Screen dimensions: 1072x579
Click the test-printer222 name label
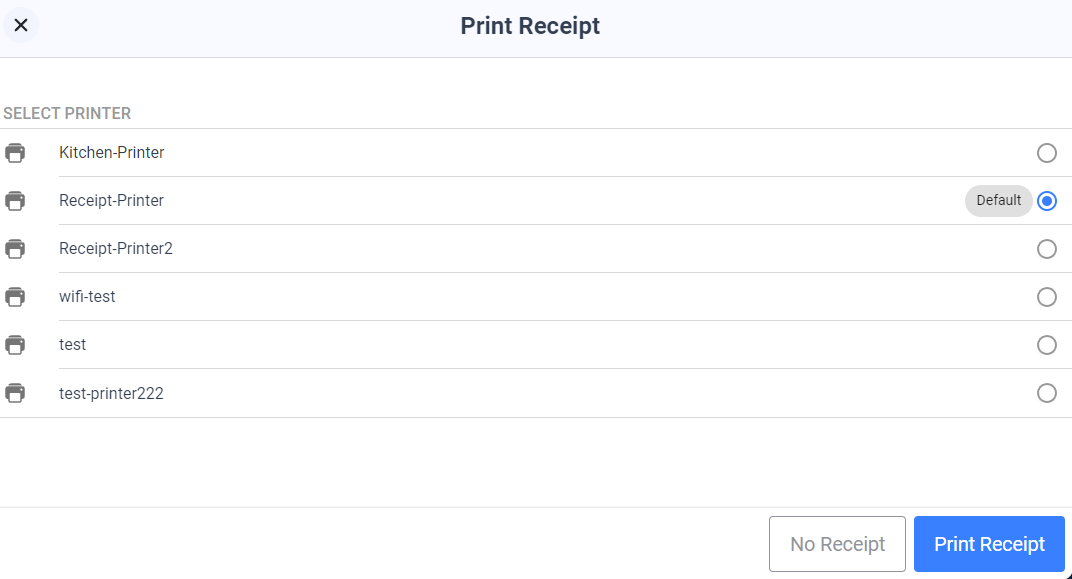coord(111,393)
